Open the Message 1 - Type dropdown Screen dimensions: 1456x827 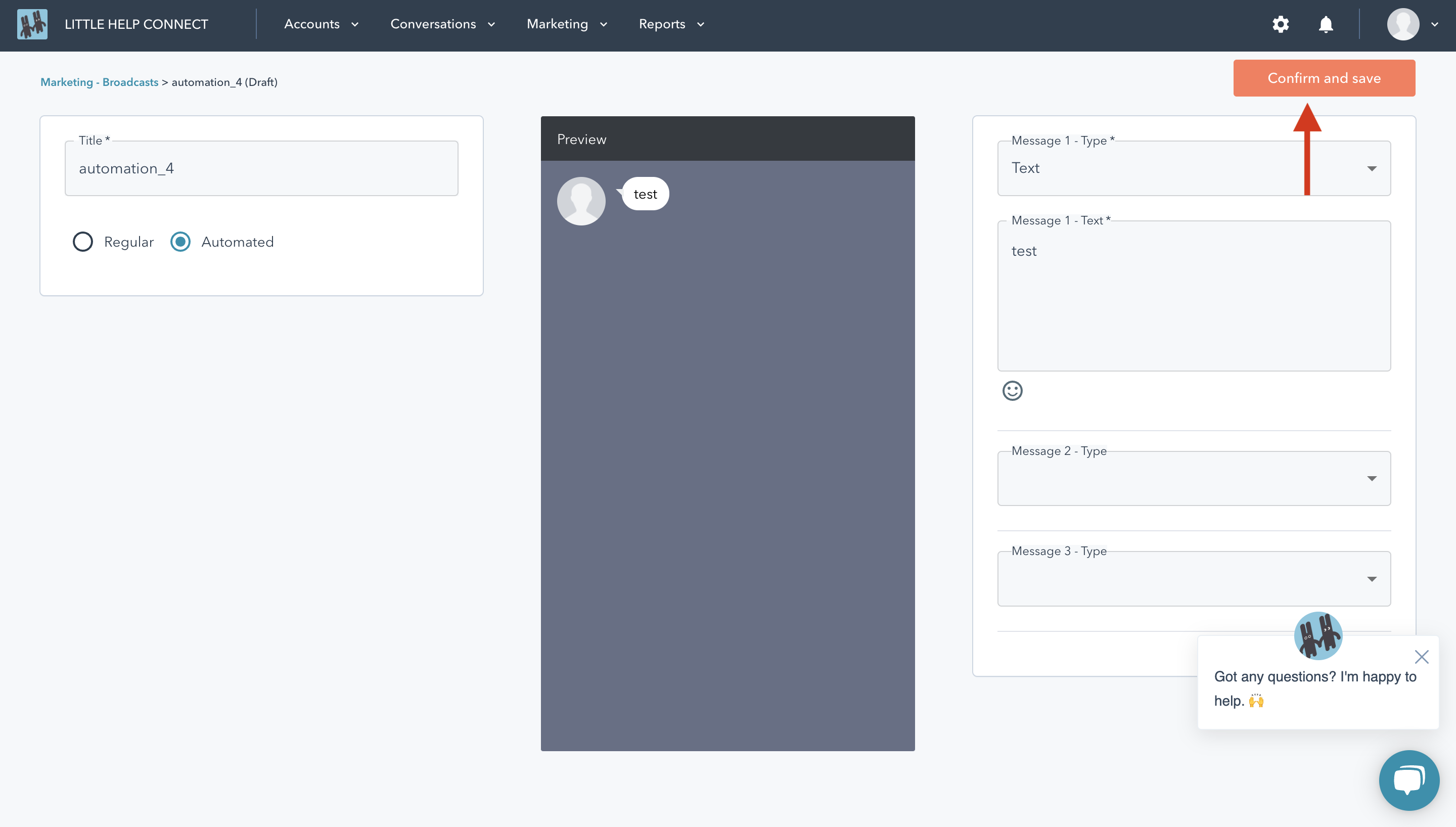[x=1194, y=168]
